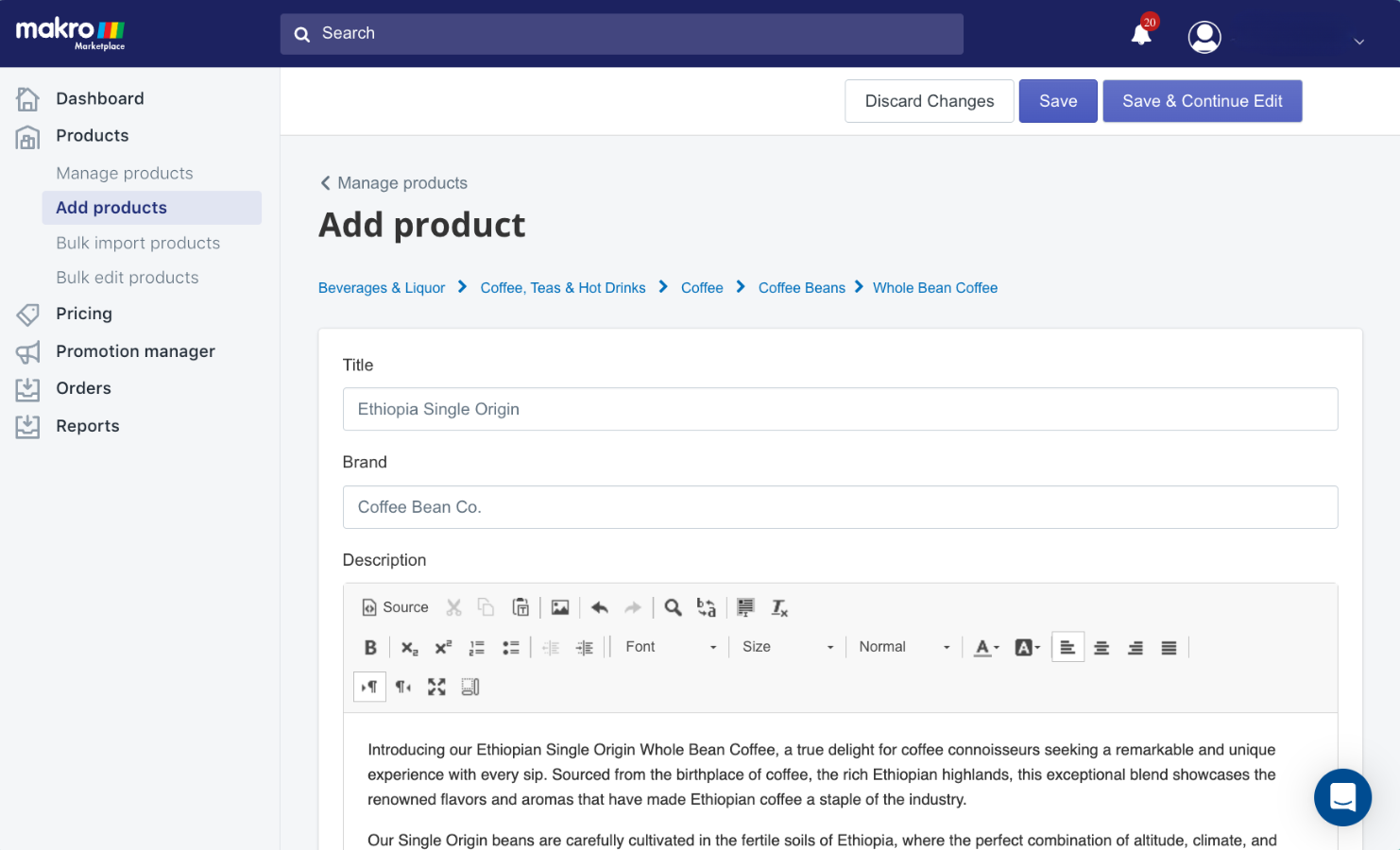
Task: Open the notifications bell
Action: [x=1142, y=34]
